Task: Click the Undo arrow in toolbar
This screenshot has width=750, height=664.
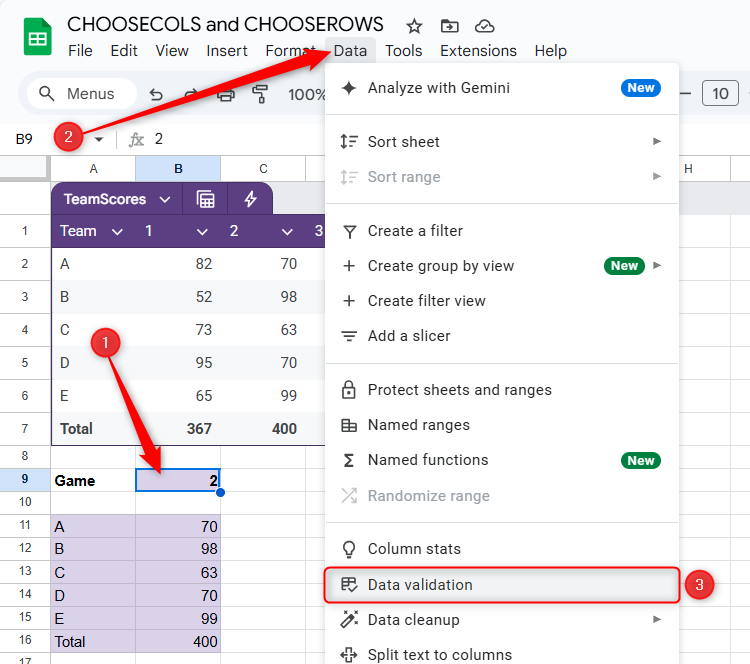Action: click(x=156, y=95)
